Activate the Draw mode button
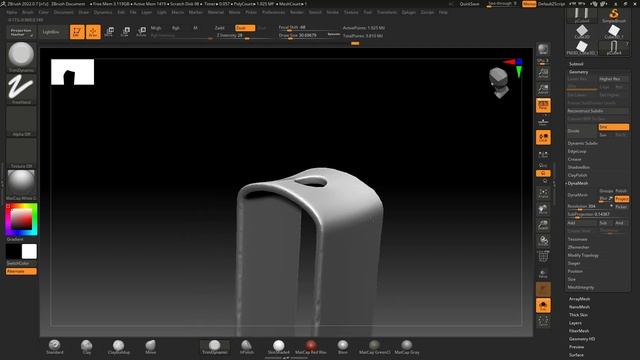This screenshot has height=360, width=640. tap(93, 32)
